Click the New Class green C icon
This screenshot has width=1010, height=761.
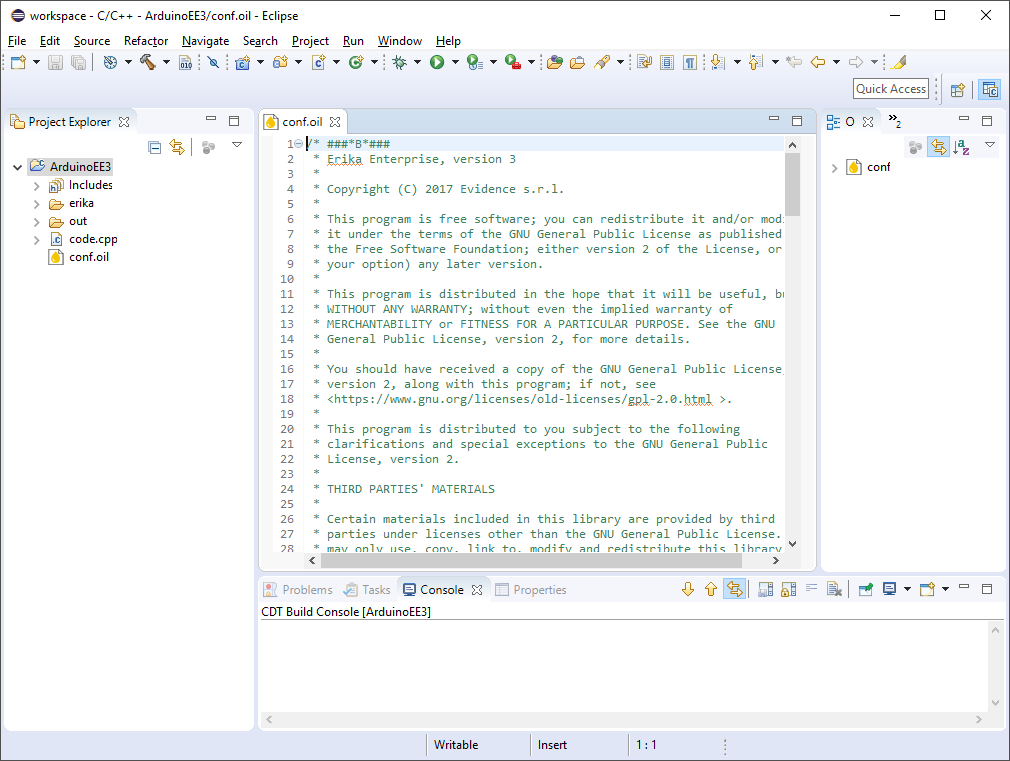356,62
